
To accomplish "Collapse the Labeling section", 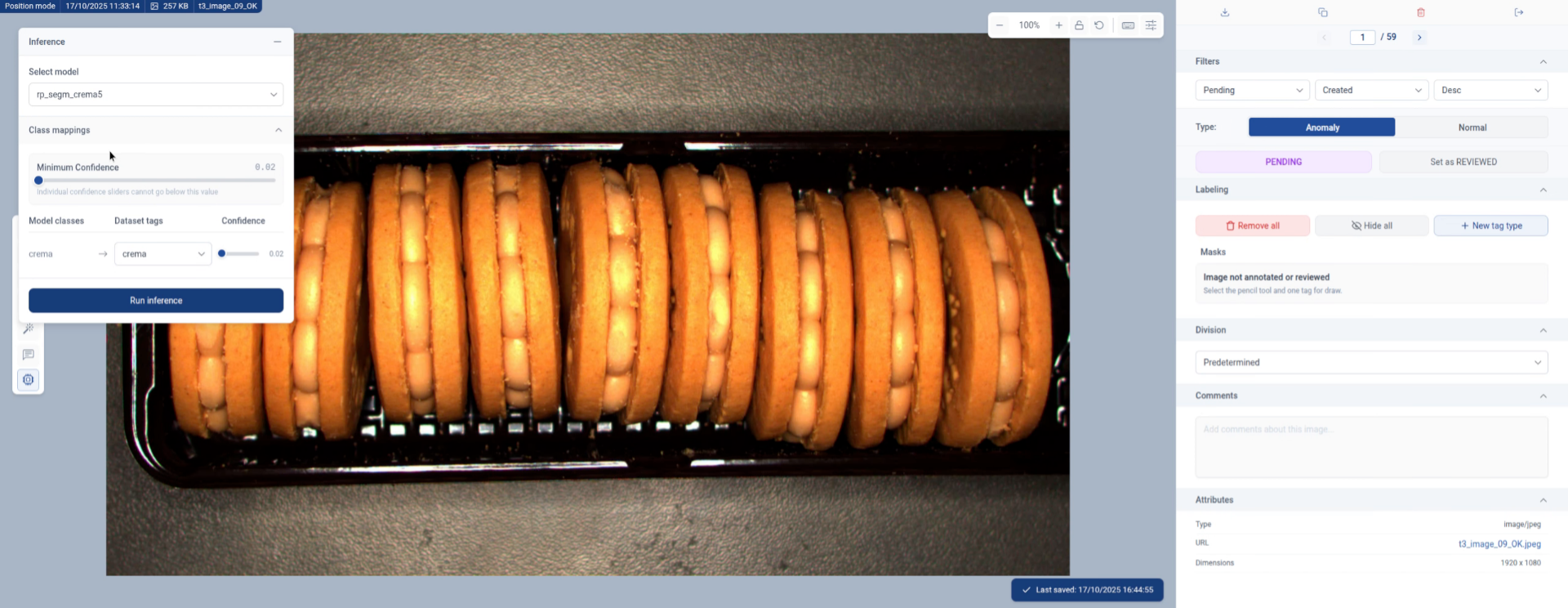I will pos(1543,190).
